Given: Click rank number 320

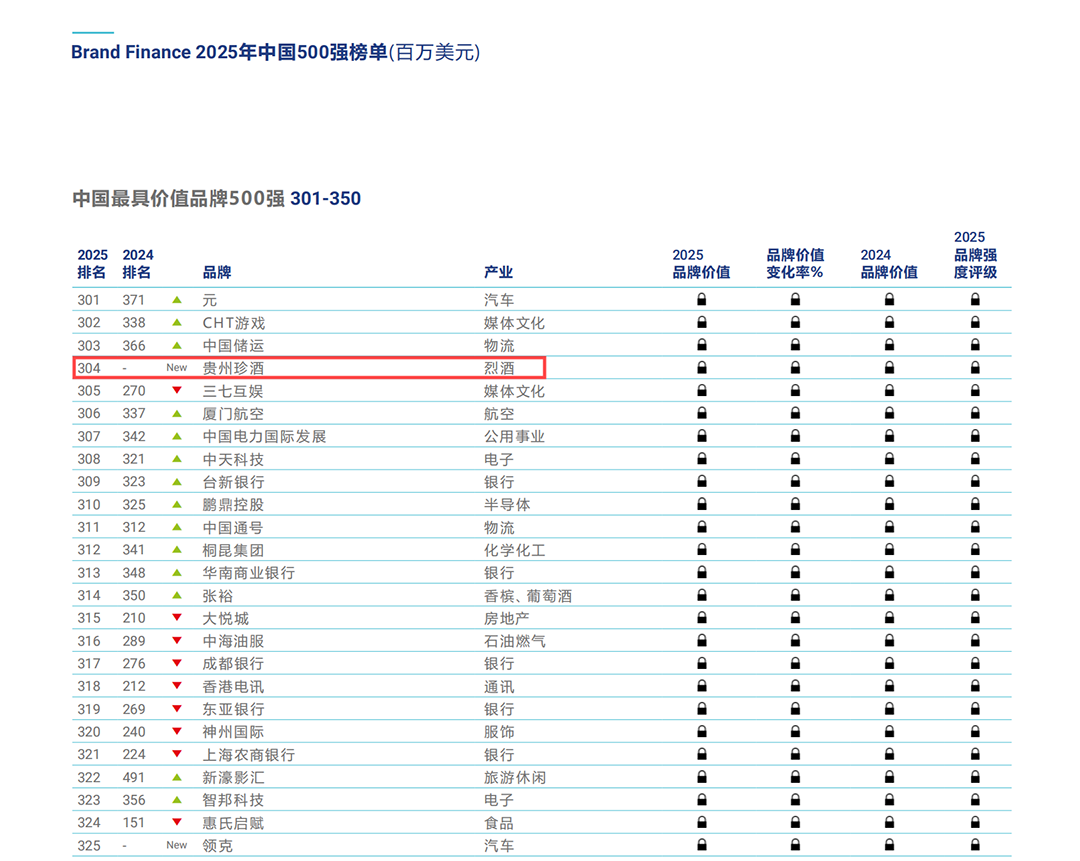Looking at the screenshot, I should [88, 732].
